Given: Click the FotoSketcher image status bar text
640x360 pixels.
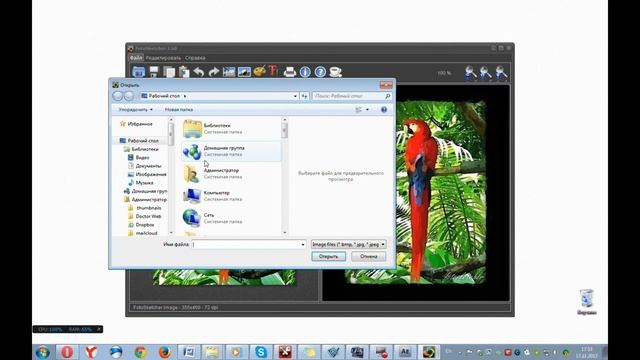Looking at the screenshot, I should tap(176, 307).
